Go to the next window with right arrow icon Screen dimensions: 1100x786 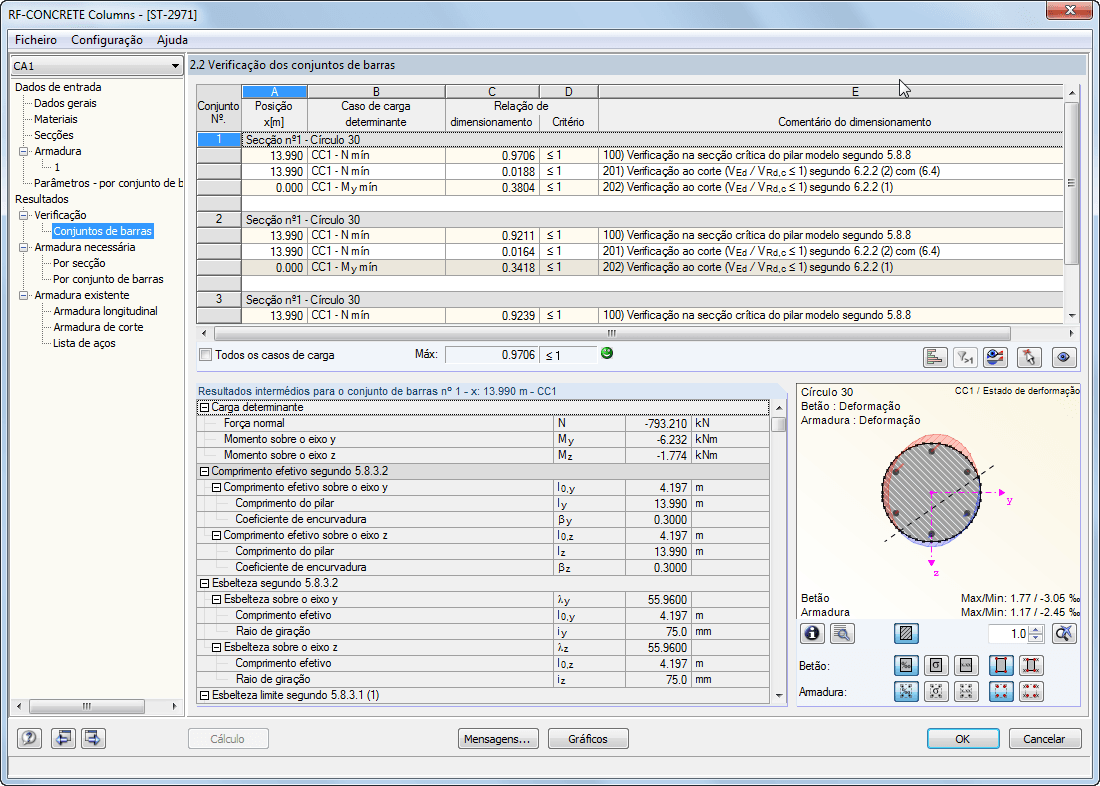[94, 739]
